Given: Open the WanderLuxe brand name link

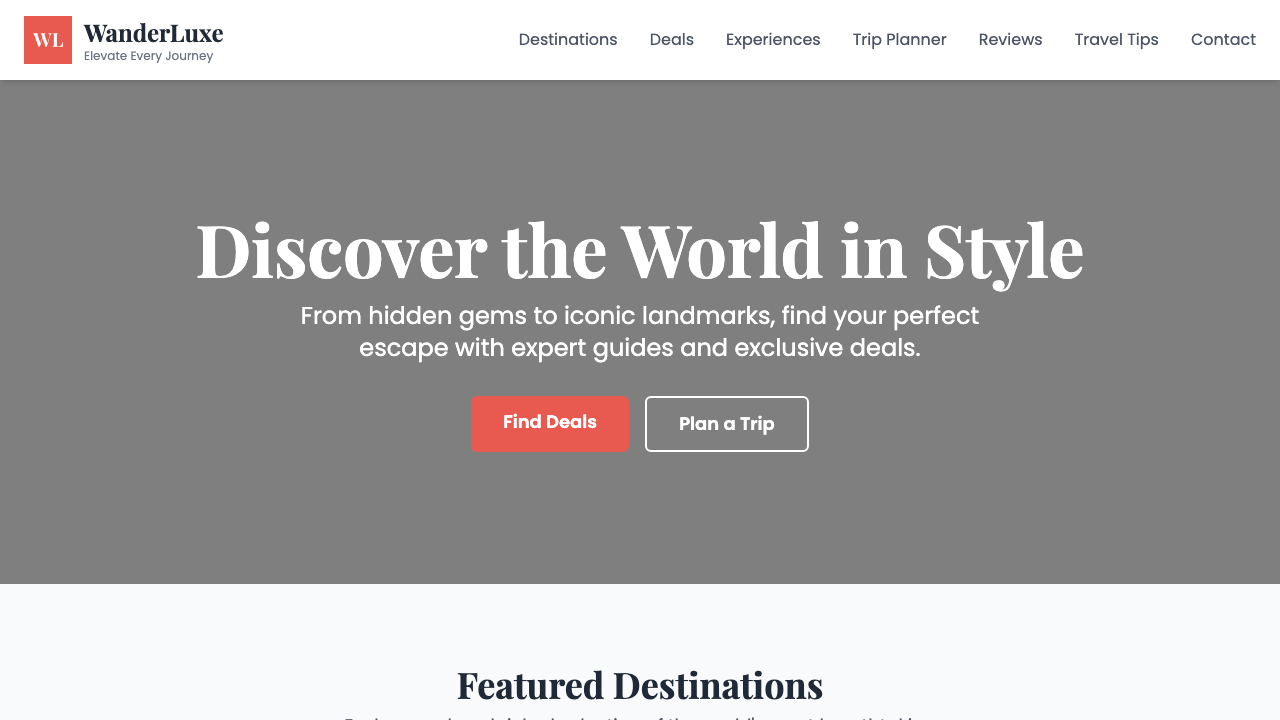Looking at the screenshot, I should [x=153, y=33].
